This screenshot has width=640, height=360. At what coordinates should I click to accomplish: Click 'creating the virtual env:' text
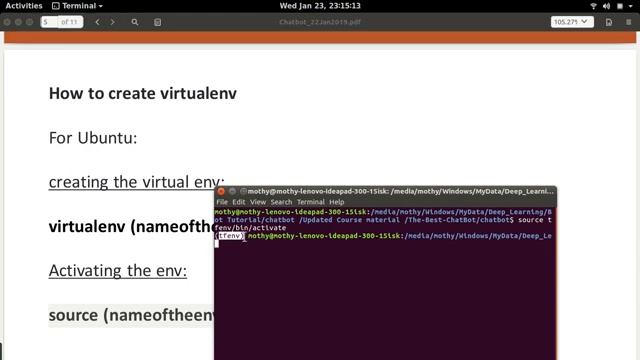coord(136,182)
